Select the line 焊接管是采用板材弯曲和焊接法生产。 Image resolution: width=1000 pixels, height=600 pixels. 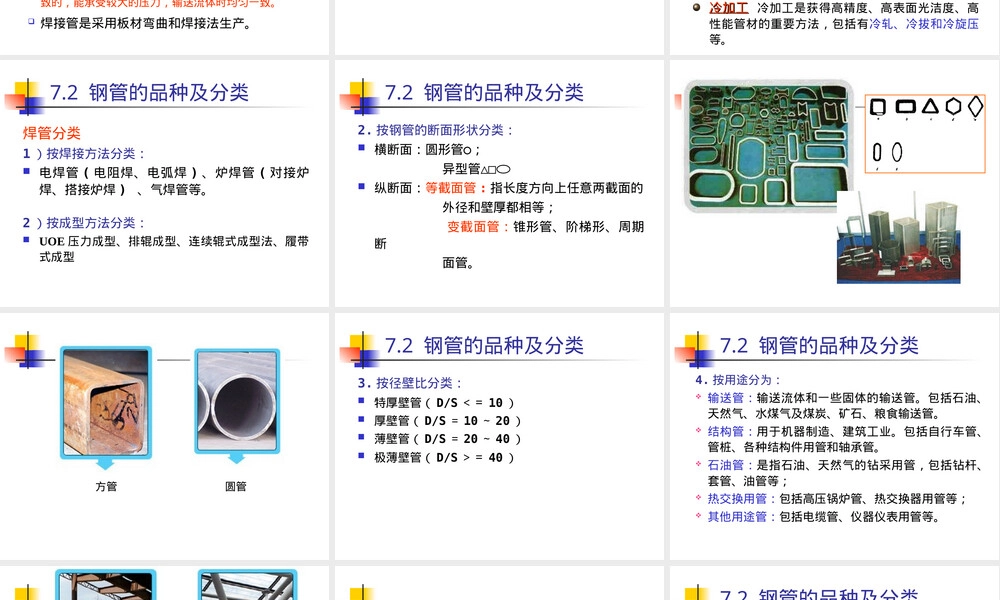point(147,24)
